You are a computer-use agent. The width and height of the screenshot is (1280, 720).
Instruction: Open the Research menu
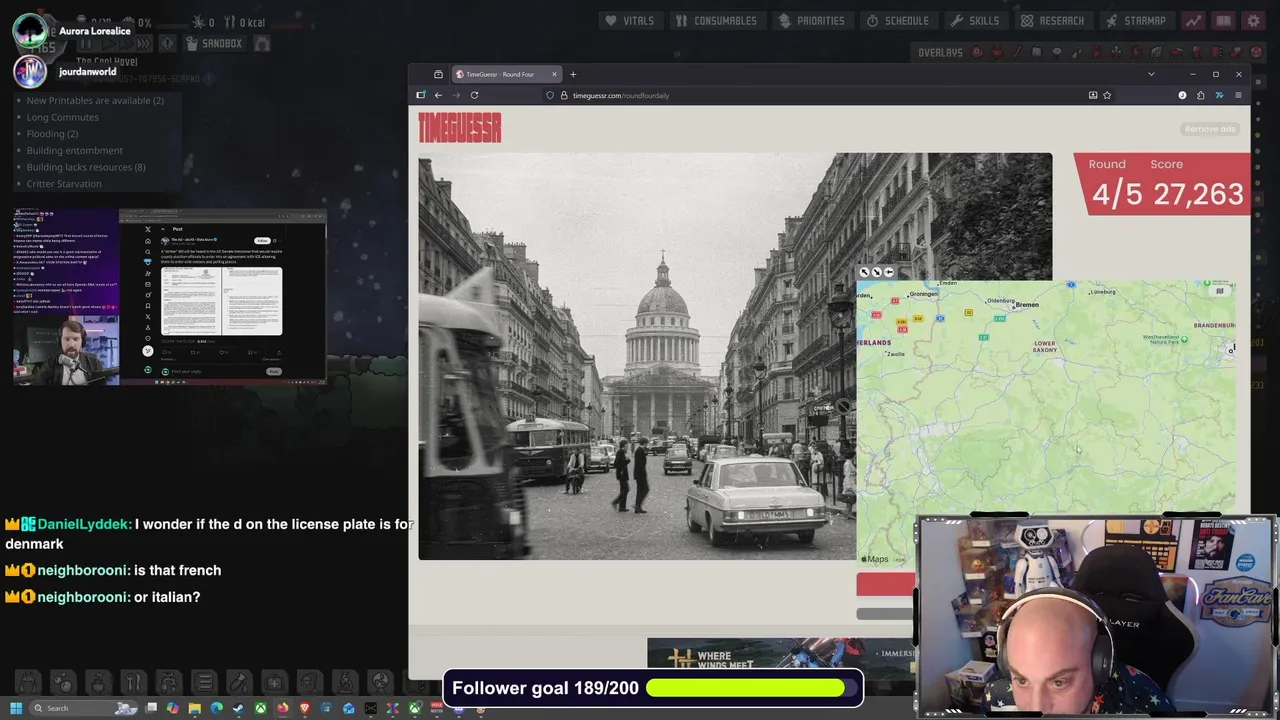[1053, 20]
